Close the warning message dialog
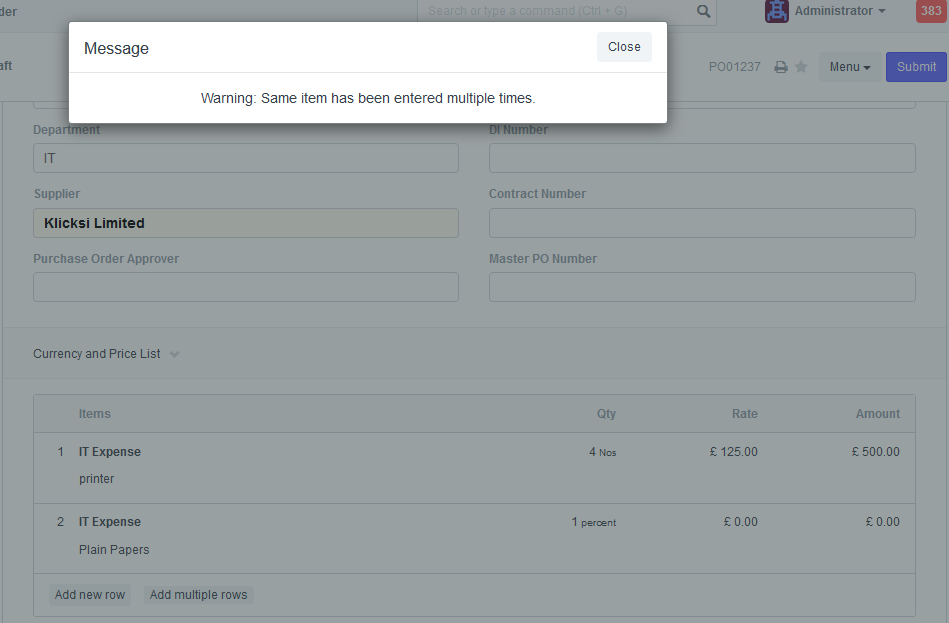 pos(624,47)
